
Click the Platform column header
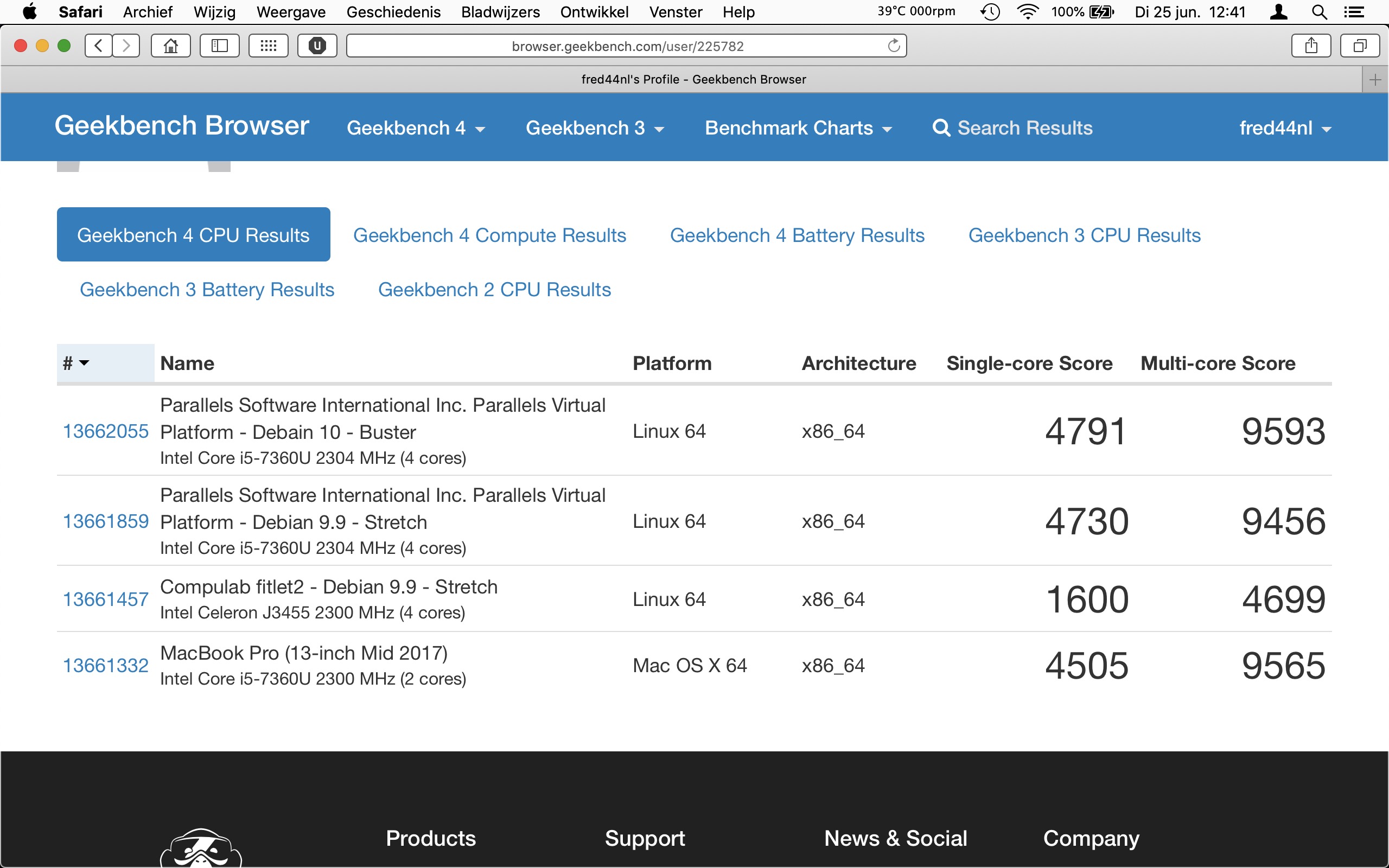coord(672,363)
